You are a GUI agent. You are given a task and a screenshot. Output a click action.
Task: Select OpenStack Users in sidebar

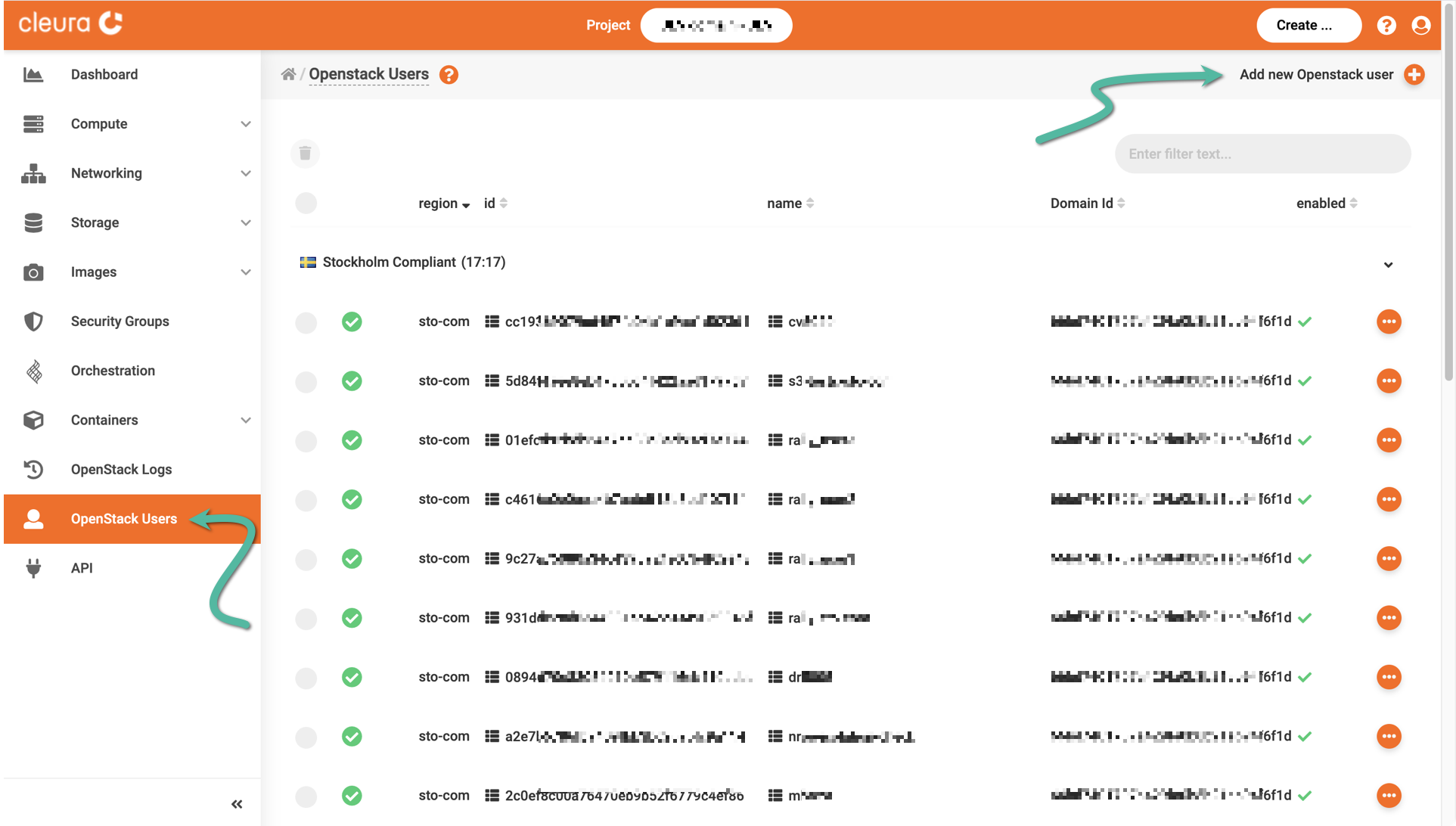[132, 519]
